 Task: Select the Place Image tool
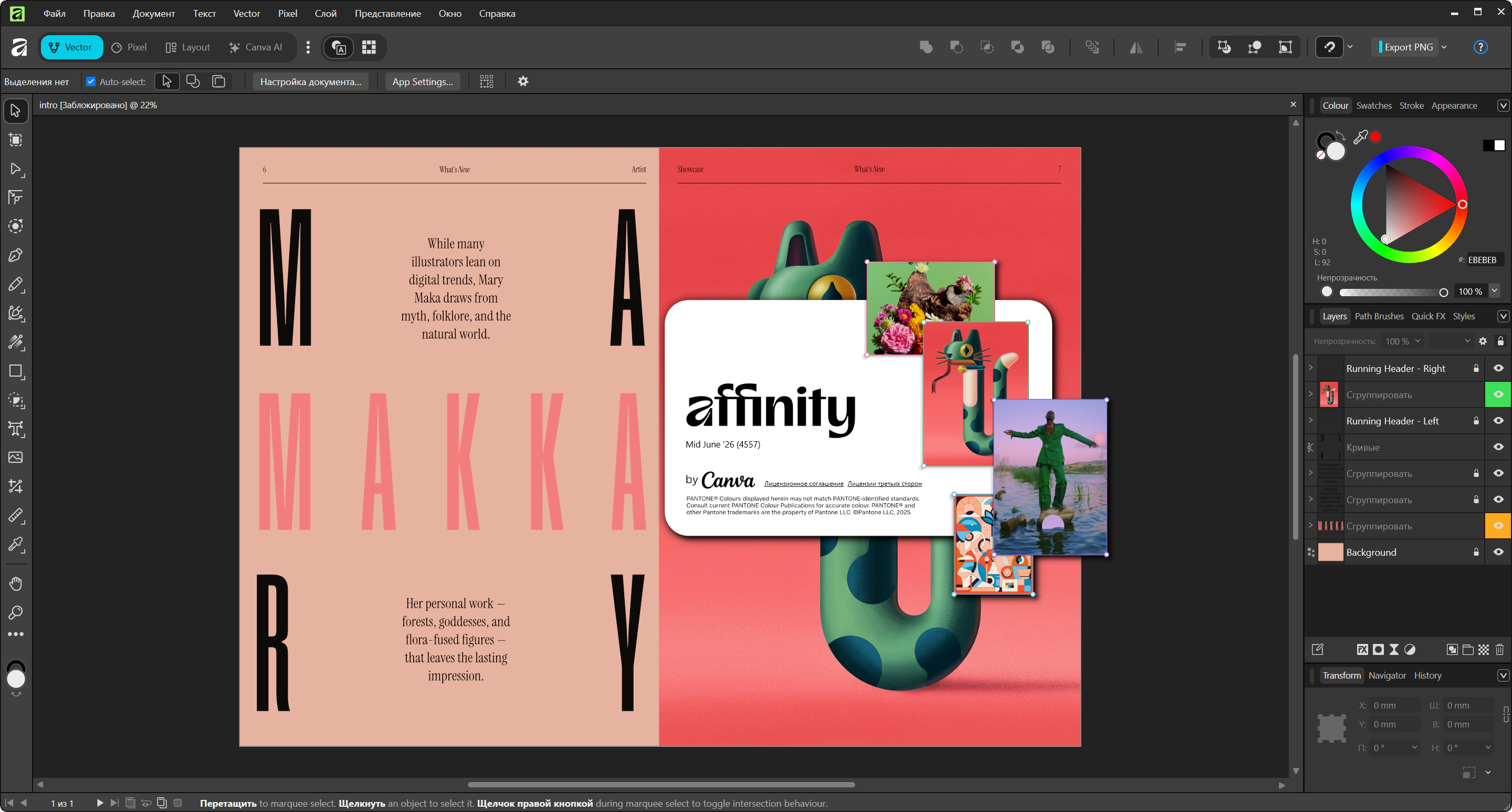tap(16, 457)
